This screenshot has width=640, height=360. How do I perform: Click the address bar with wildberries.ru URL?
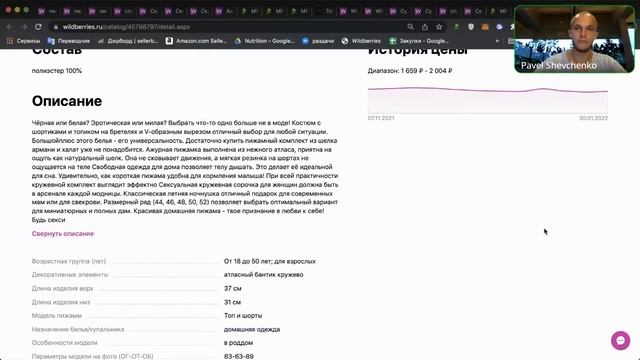[229, 27]
